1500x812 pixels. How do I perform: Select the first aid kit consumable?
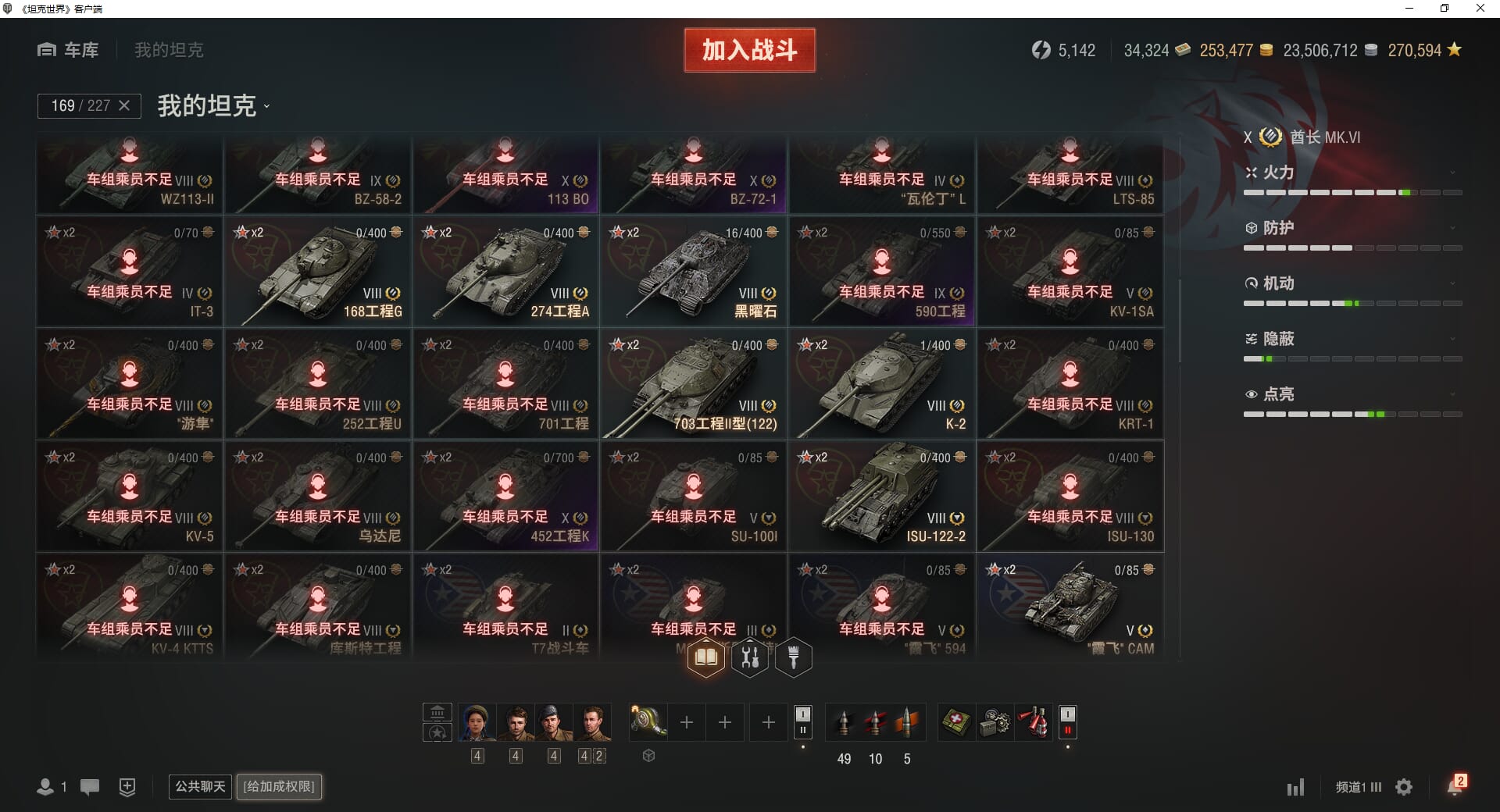956,722
